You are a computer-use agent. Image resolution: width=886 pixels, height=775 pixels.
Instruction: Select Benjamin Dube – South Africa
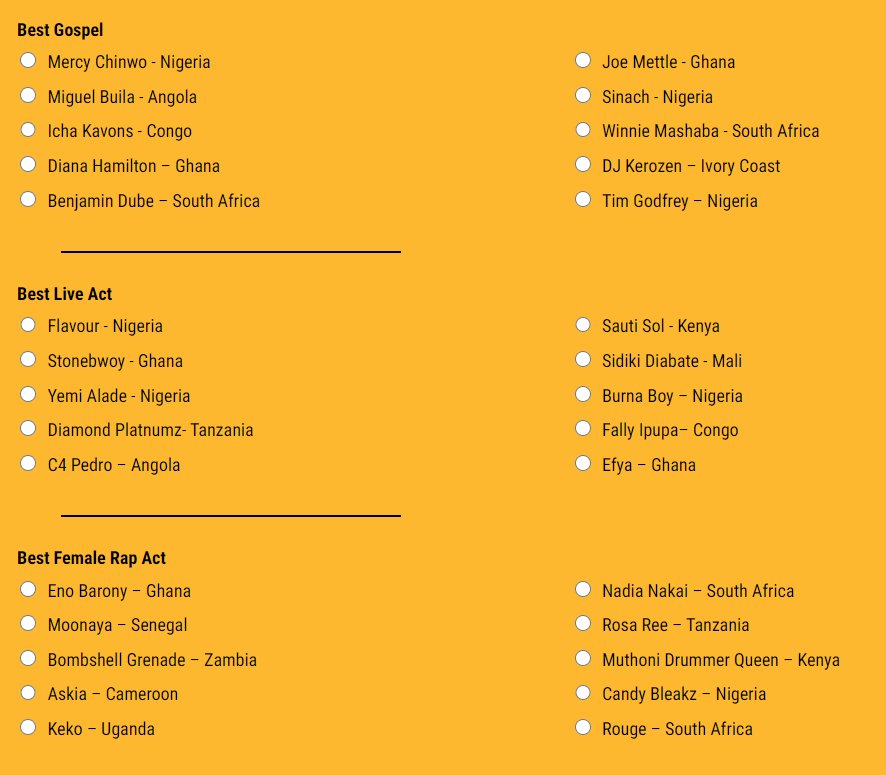[x=28, y=200]
